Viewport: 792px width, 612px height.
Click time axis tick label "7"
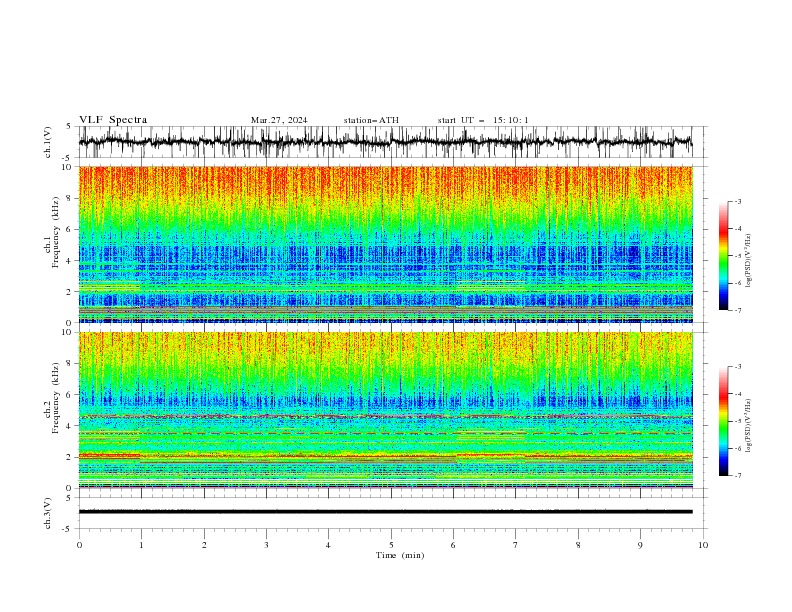(516, 545)
